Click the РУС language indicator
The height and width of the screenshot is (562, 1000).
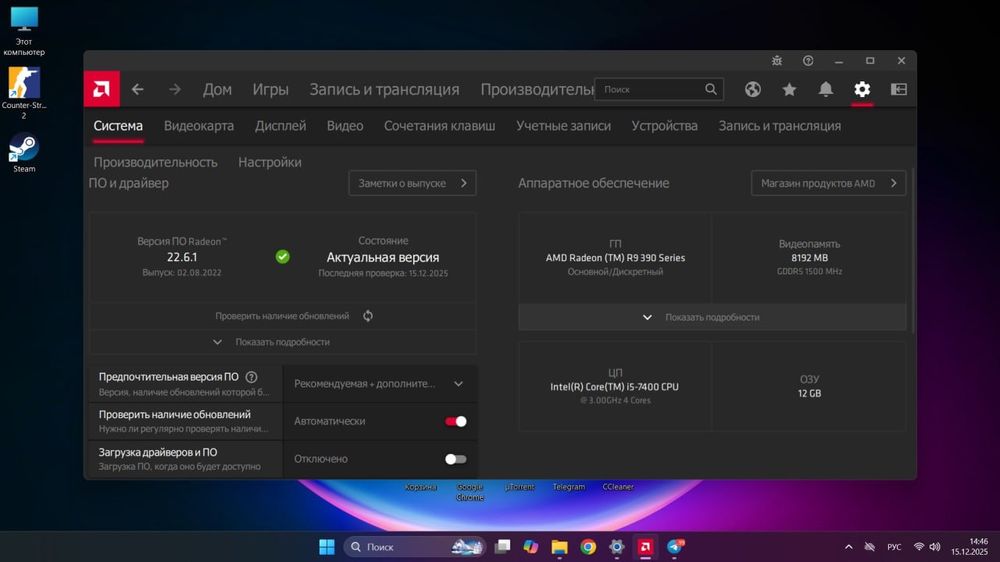[x=894, y=547]
